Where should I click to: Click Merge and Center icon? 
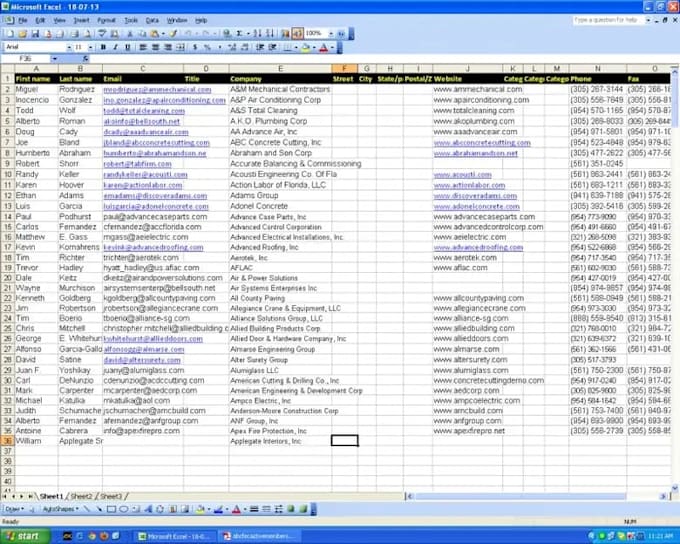180,47
